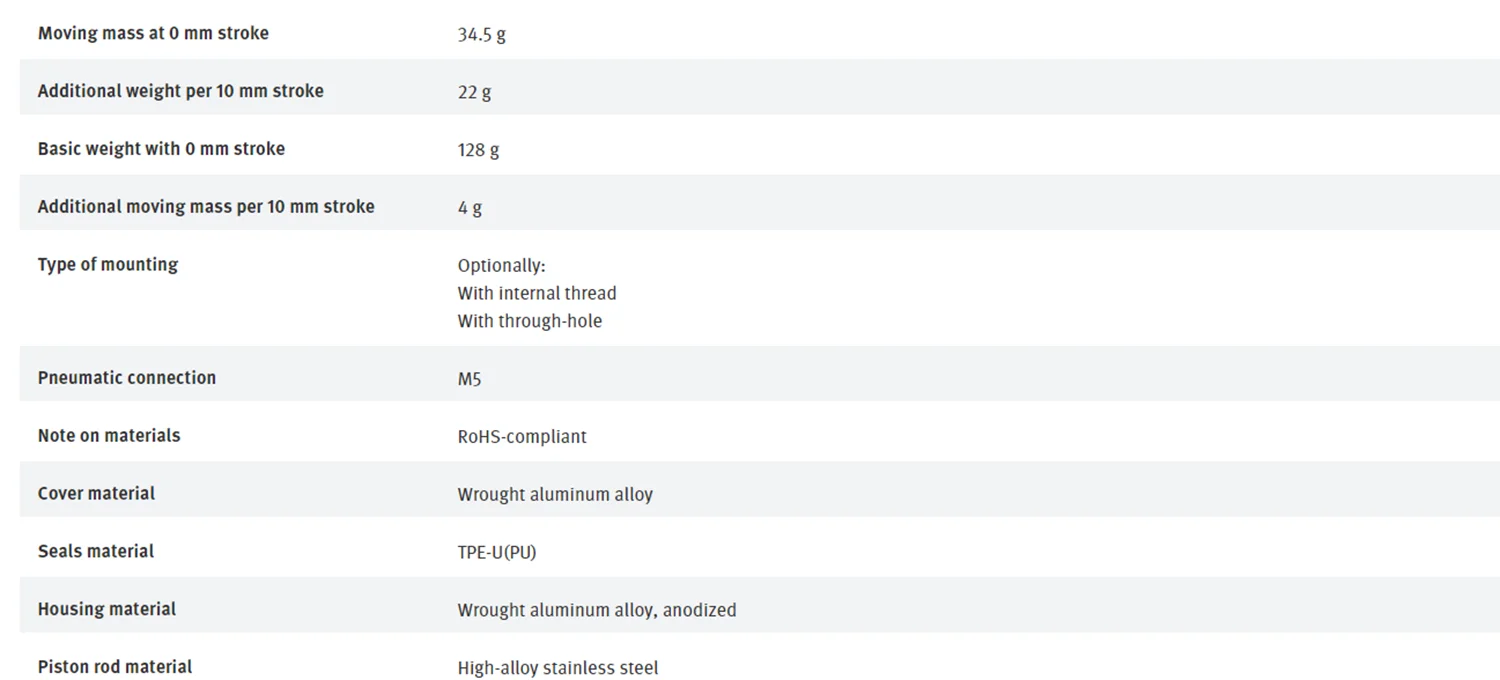Click "Additional moving mass per 10 mm stroke"
Viewport: 1500px width, 680px height.
(206, 207)
